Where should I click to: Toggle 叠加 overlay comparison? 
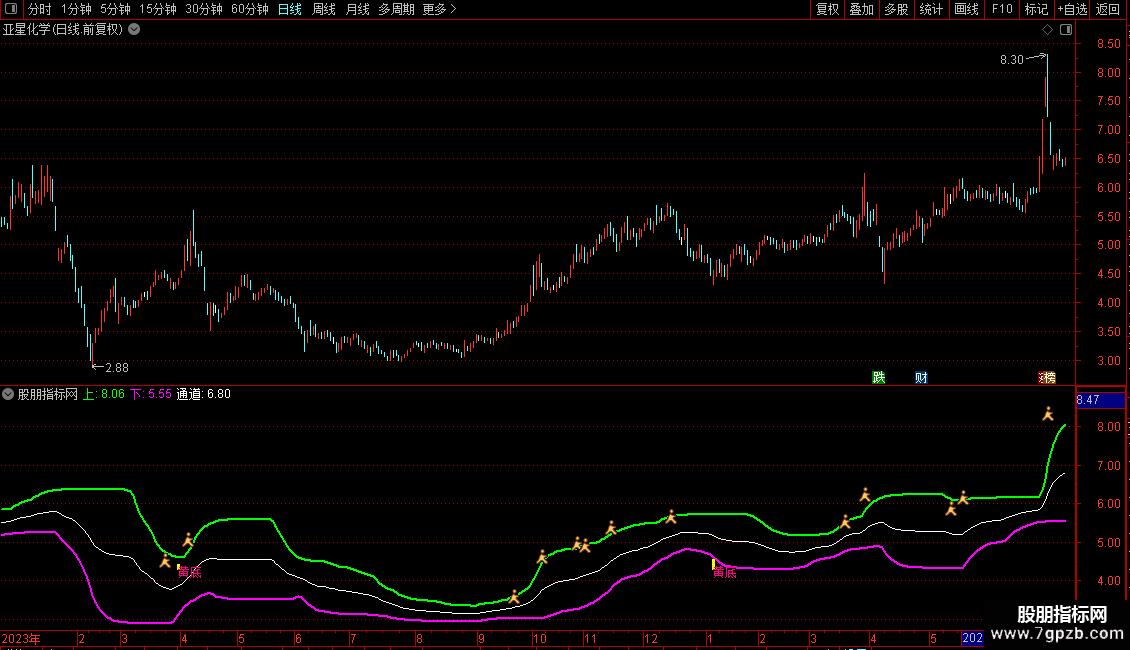861,9
